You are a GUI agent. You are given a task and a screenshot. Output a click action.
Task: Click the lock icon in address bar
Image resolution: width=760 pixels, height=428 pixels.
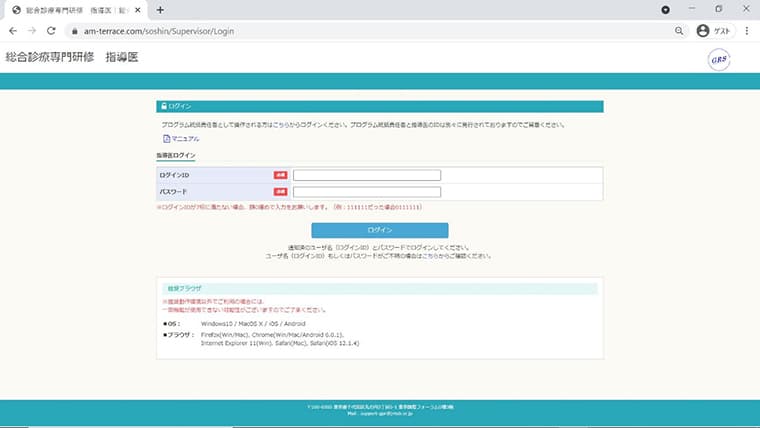(x=74, y=31)
